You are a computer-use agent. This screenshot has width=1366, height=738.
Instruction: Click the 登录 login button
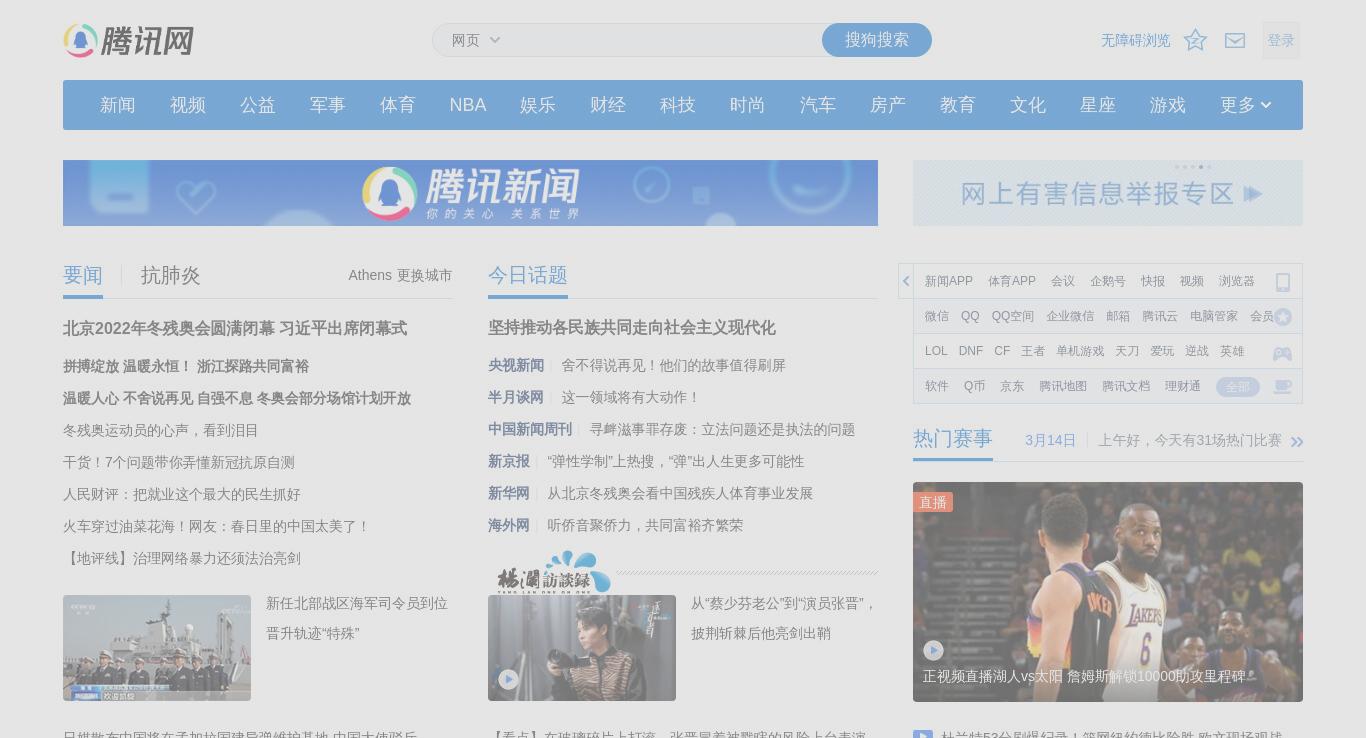click(x=1281, y=40)
